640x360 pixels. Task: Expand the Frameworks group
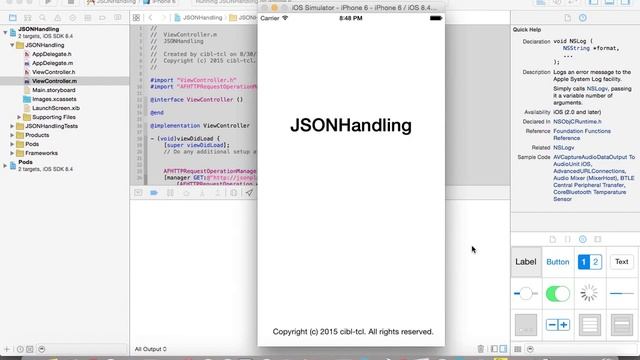[x=12, y=153]
